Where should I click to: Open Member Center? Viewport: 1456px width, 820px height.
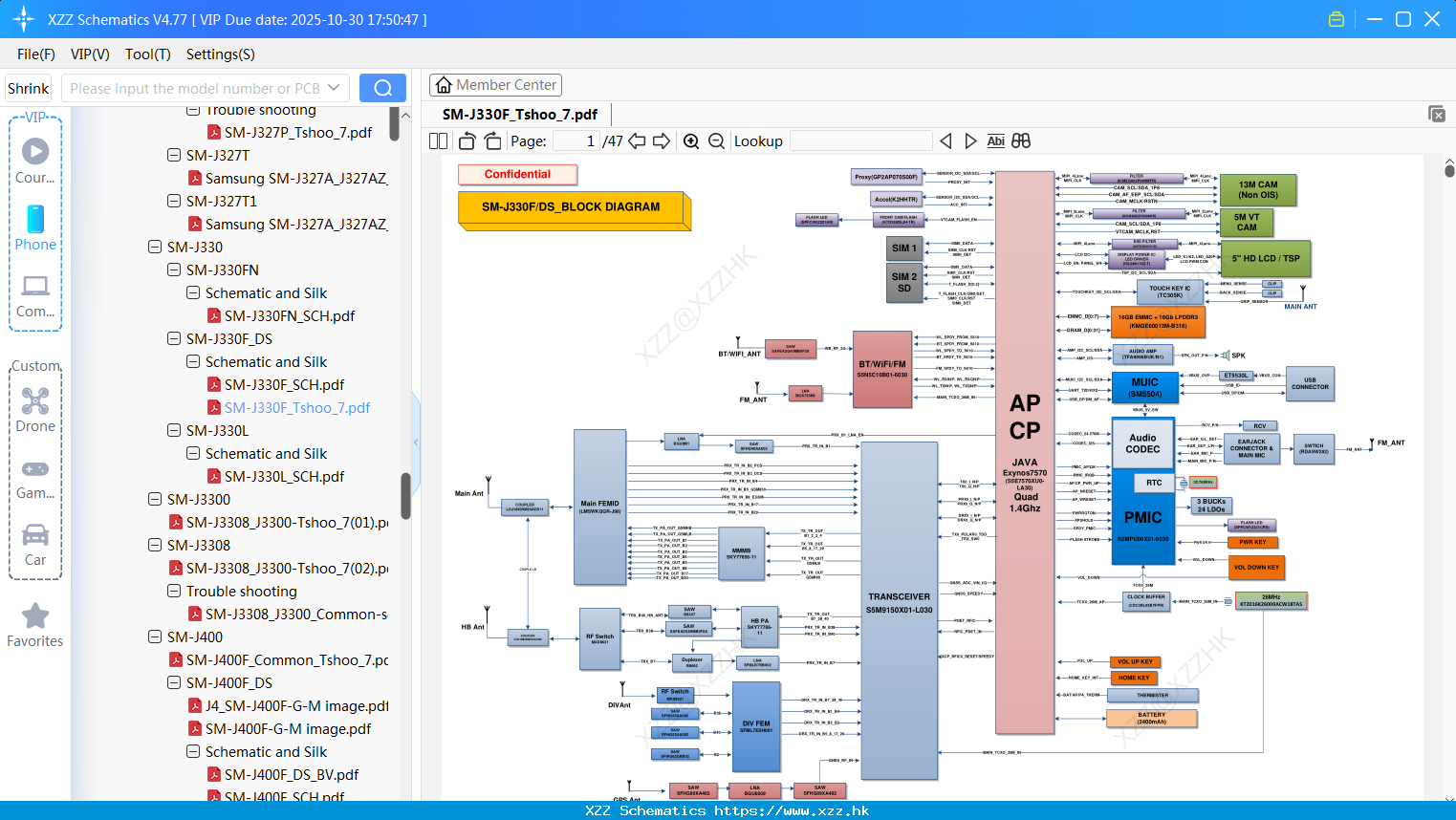[495, 85]
